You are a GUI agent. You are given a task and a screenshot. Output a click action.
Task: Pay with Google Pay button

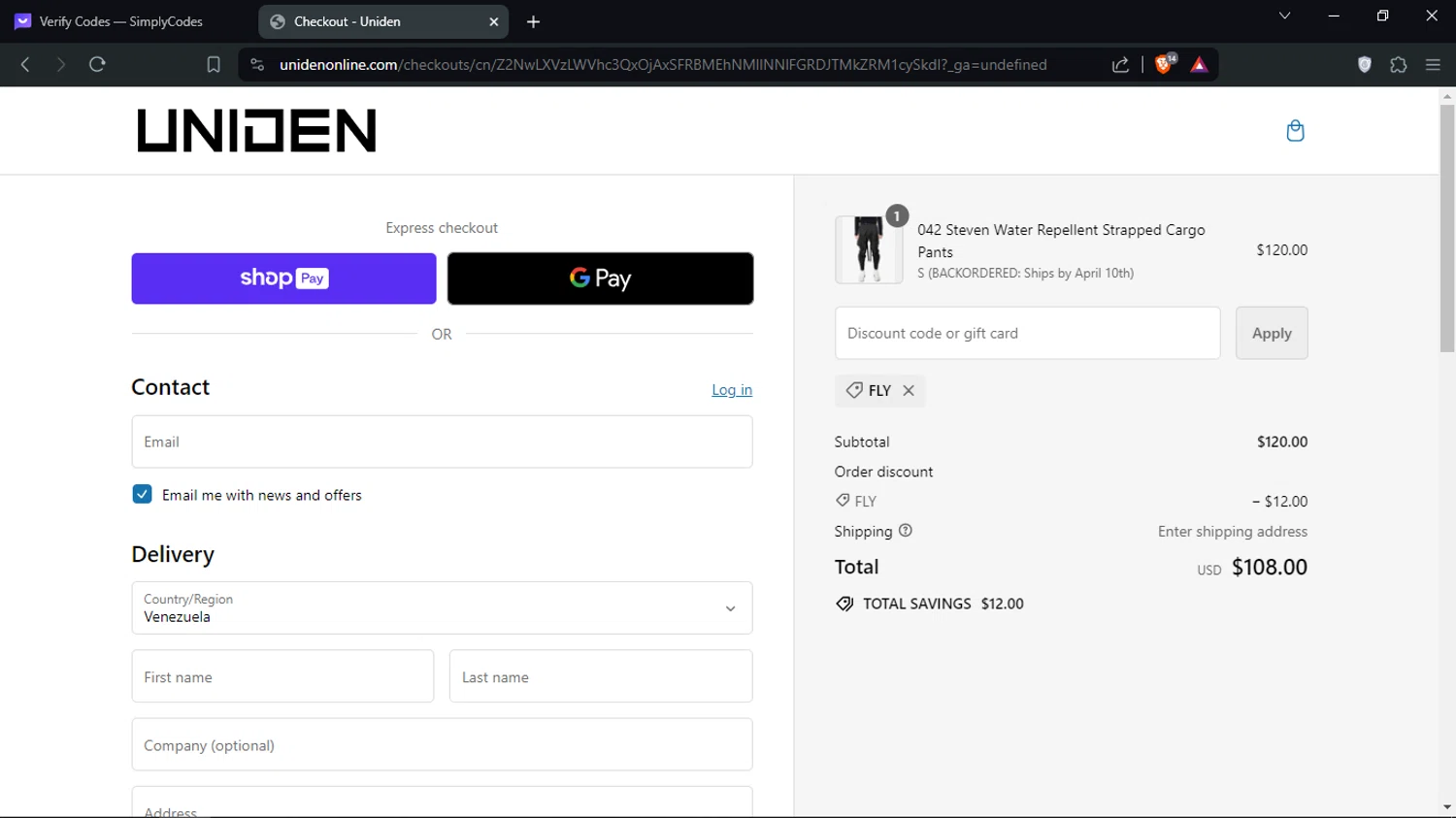pyautogui.click(x=600, y=278)
